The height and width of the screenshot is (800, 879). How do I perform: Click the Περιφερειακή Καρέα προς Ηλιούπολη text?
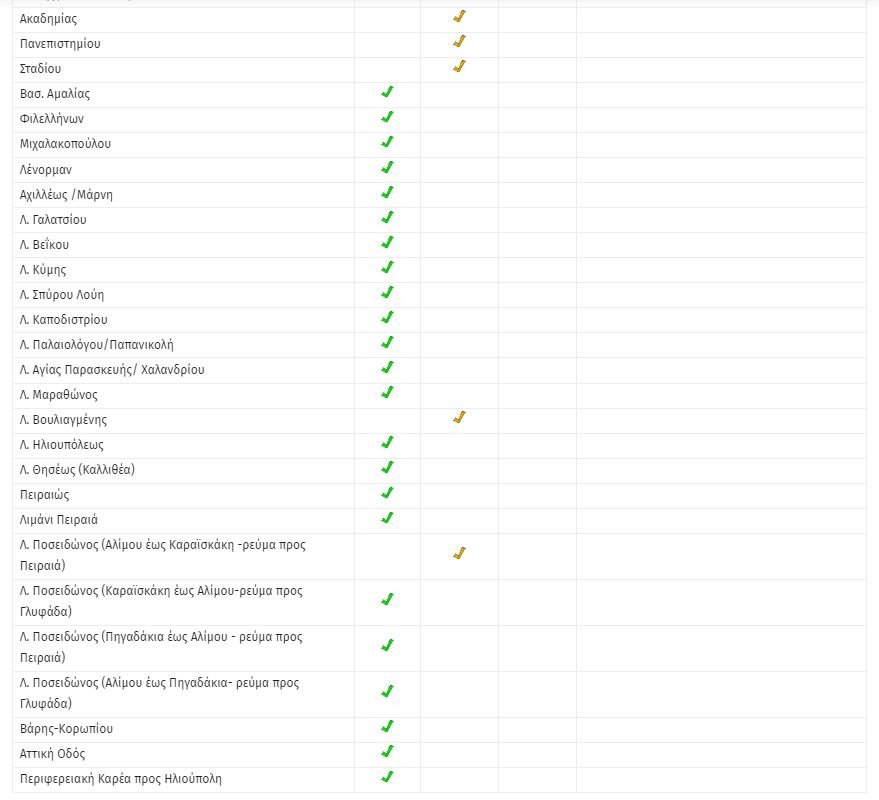121,779
